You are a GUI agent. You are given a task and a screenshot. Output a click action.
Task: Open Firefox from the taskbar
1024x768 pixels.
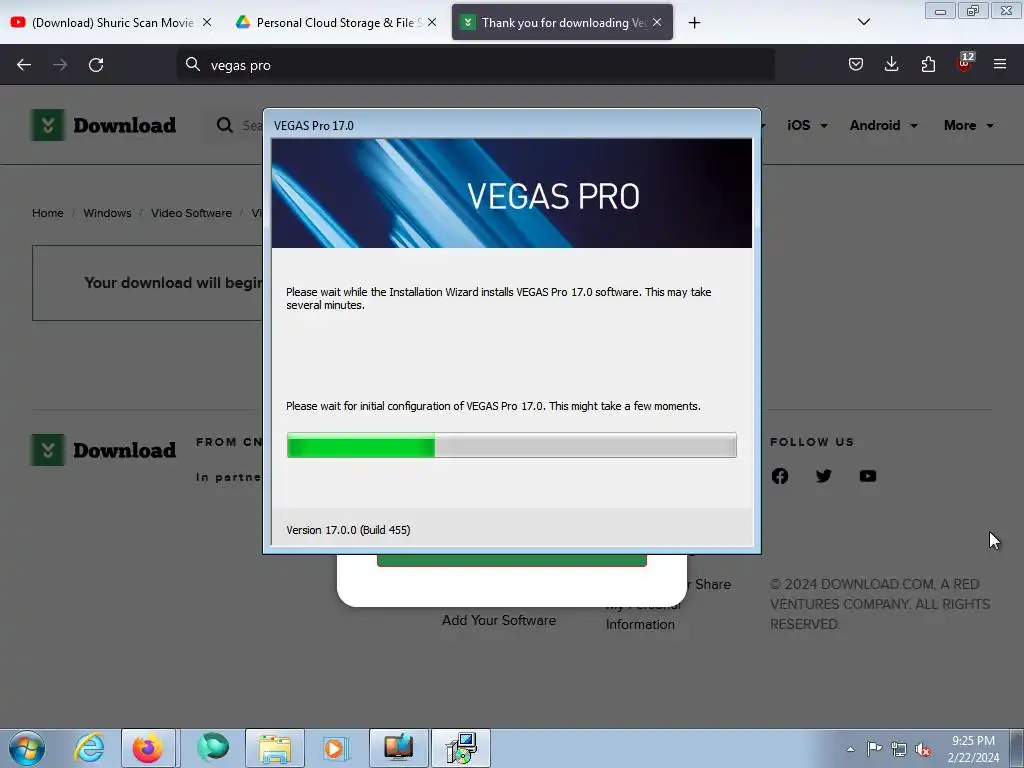pyautogui.click(x=148, y=748)
